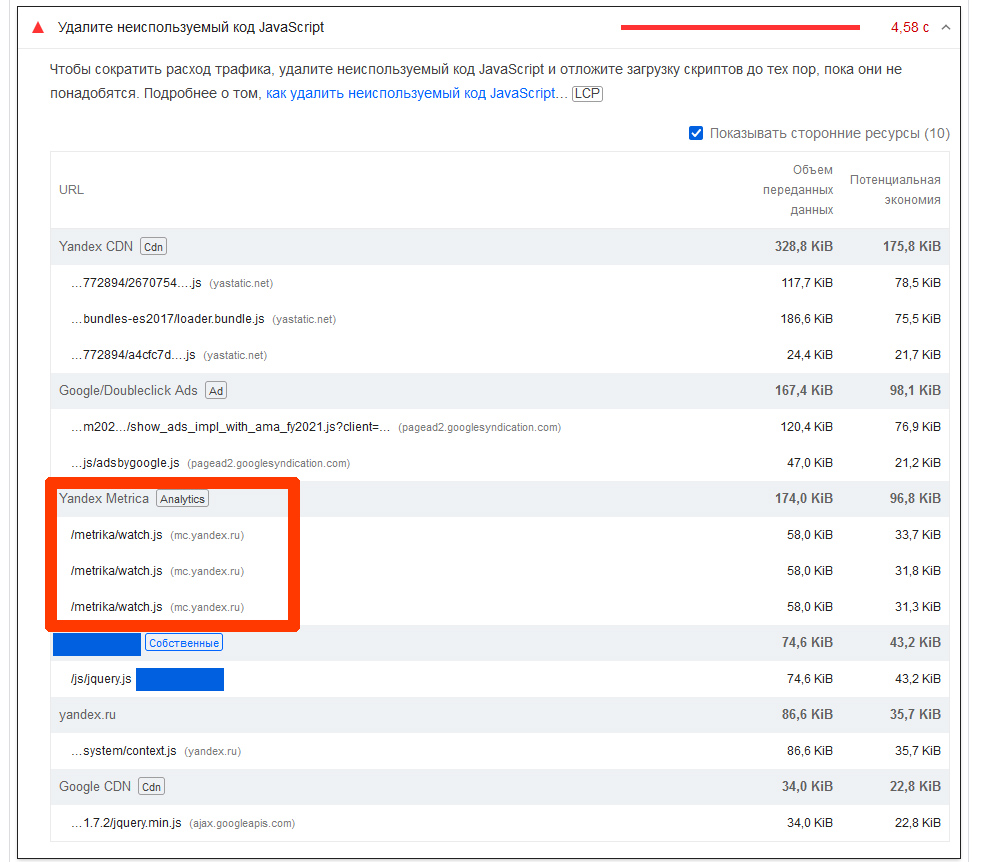Click the 24,4 KiB transfer size cell
Image resolution: width=999 pixels, height=862 pixels.
(810, 355)
